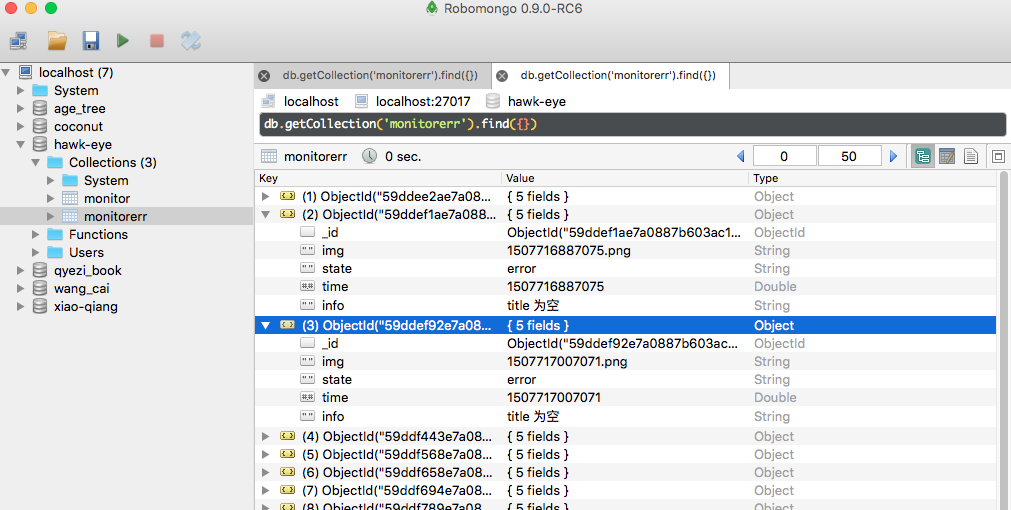Open file with the folder toolbar icon
Image resolution: width=1011 pixels, height=510 pixels.
click(57, 41)
